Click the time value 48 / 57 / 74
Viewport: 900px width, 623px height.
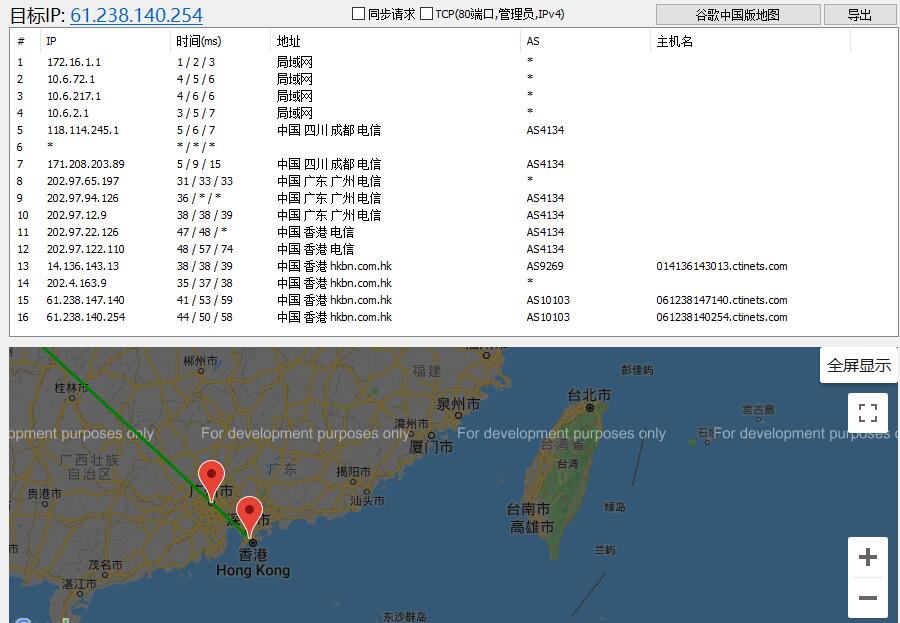[204, 249]
